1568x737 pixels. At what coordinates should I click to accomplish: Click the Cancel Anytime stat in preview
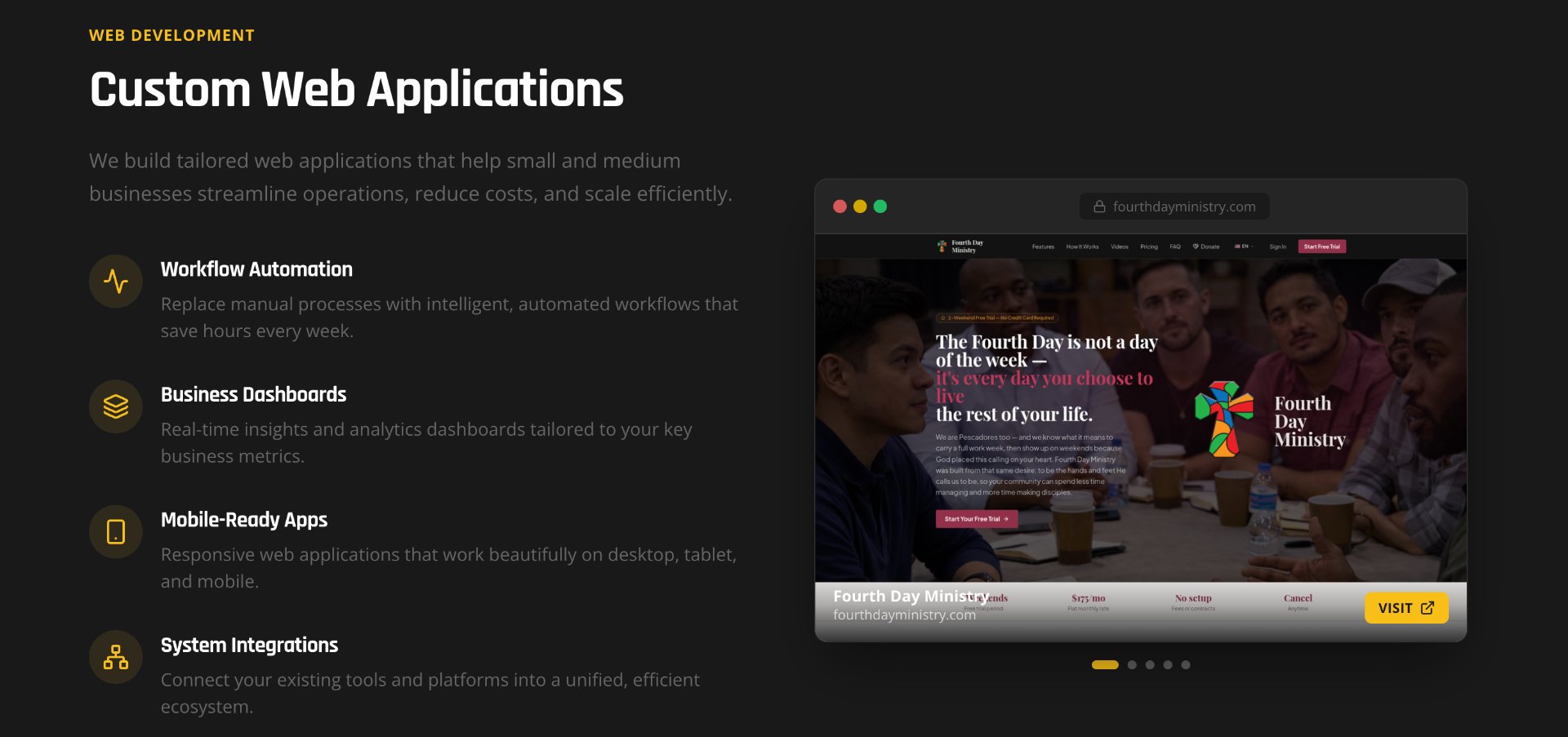pos(1298,602)
